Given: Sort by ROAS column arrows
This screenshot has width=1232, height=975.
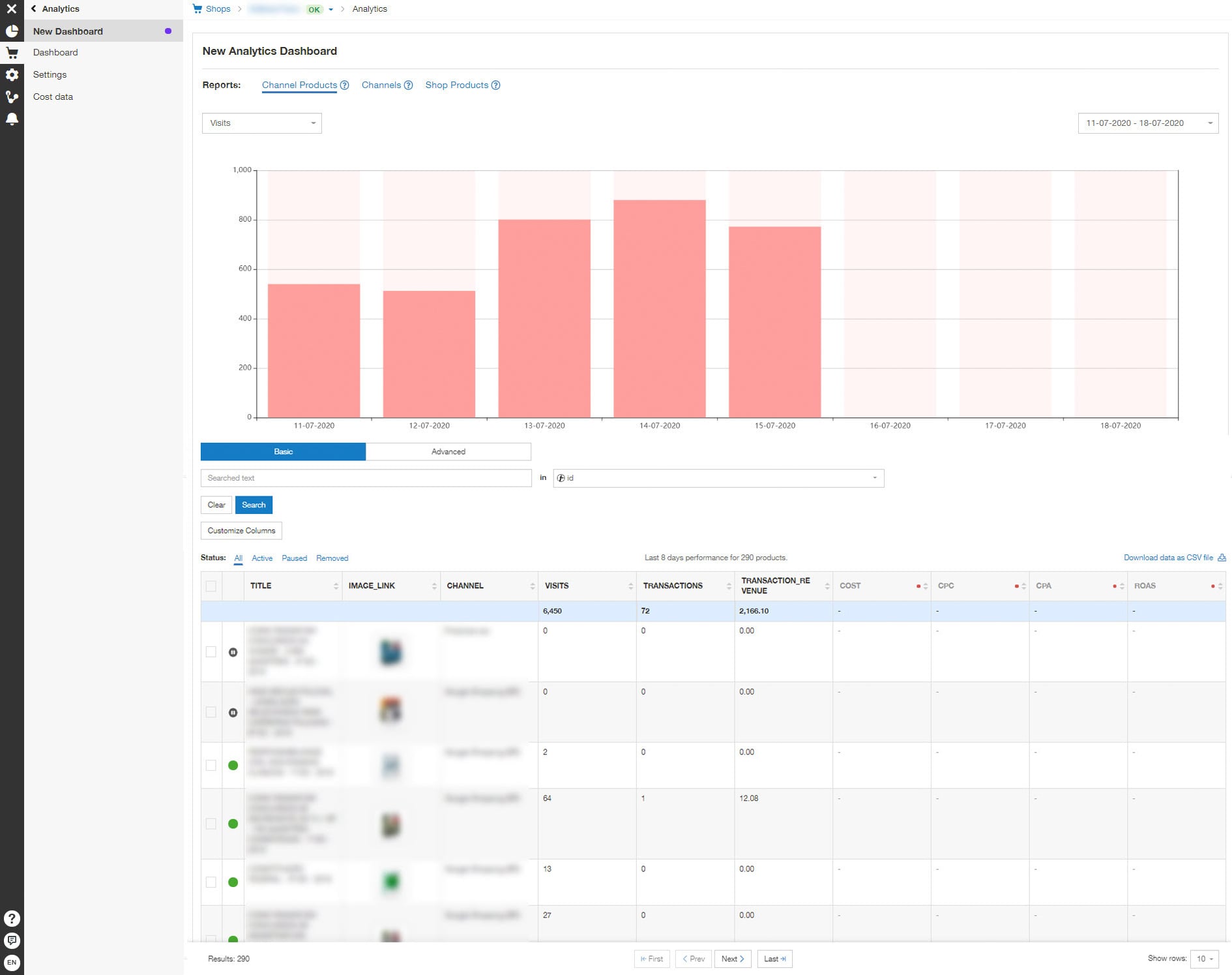Looking at the screenshot, I should tap(1220, 586).
